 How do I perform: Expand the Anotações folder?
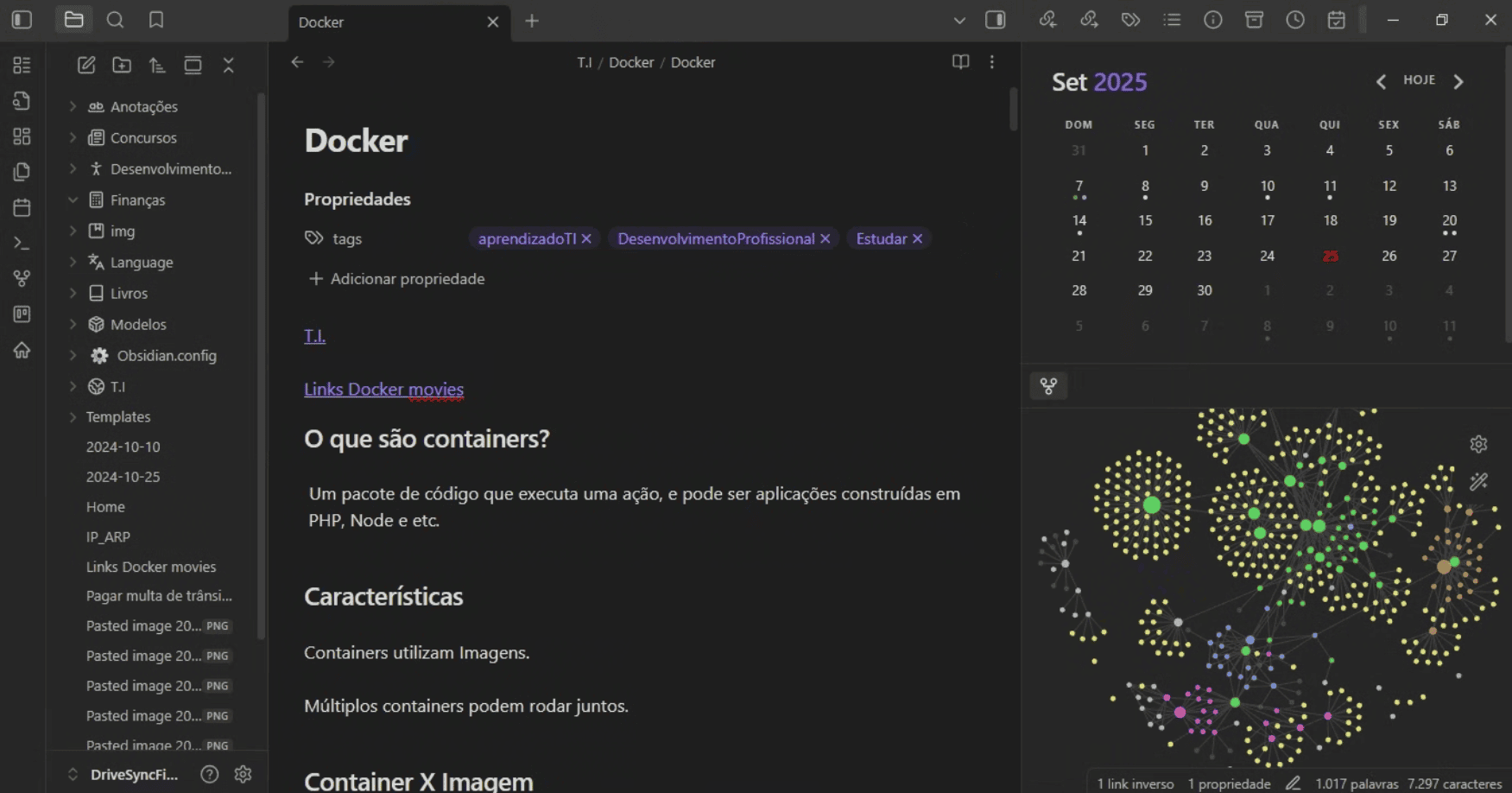pos(73,106)
